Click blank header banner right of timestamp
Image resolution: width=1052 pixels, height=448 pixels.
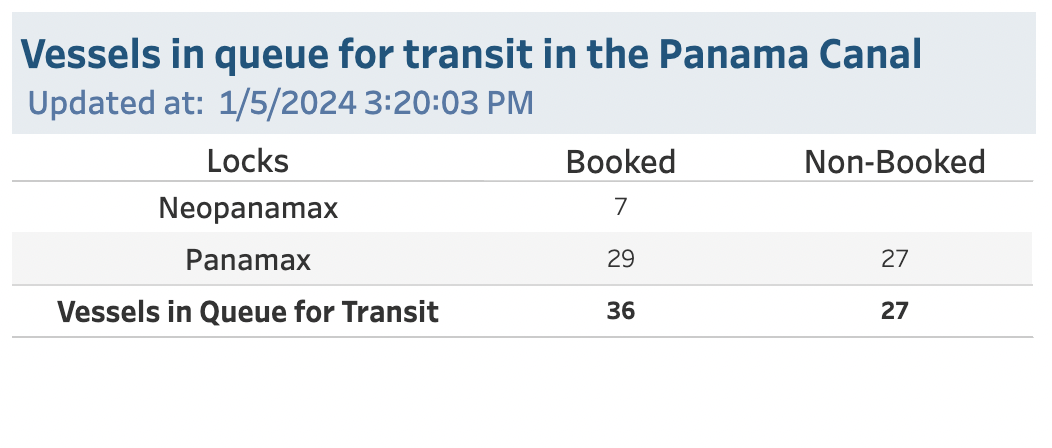[790, 105]
